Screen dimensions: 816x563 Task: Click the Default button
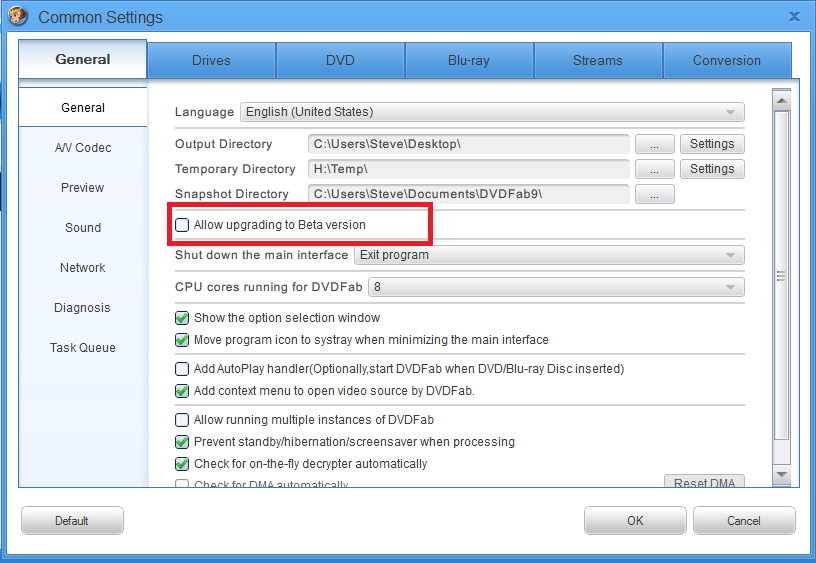coord(72,521)
